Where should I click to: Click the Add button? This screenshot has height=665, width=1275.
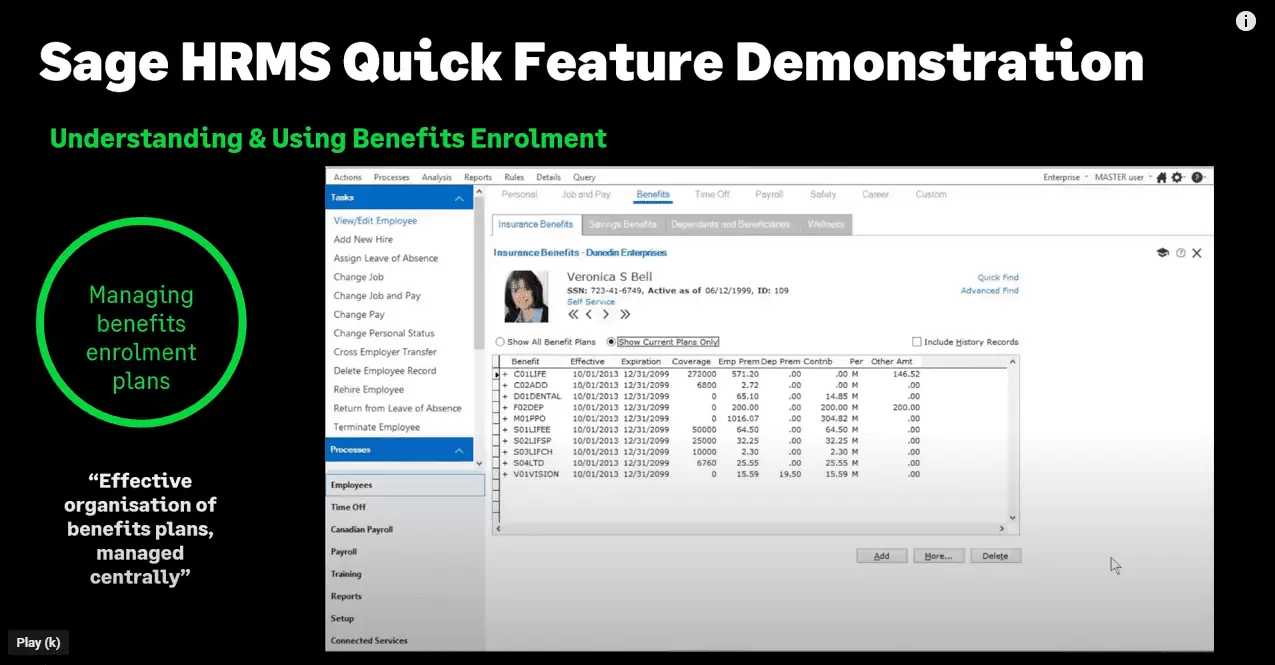tap(881, 556)
